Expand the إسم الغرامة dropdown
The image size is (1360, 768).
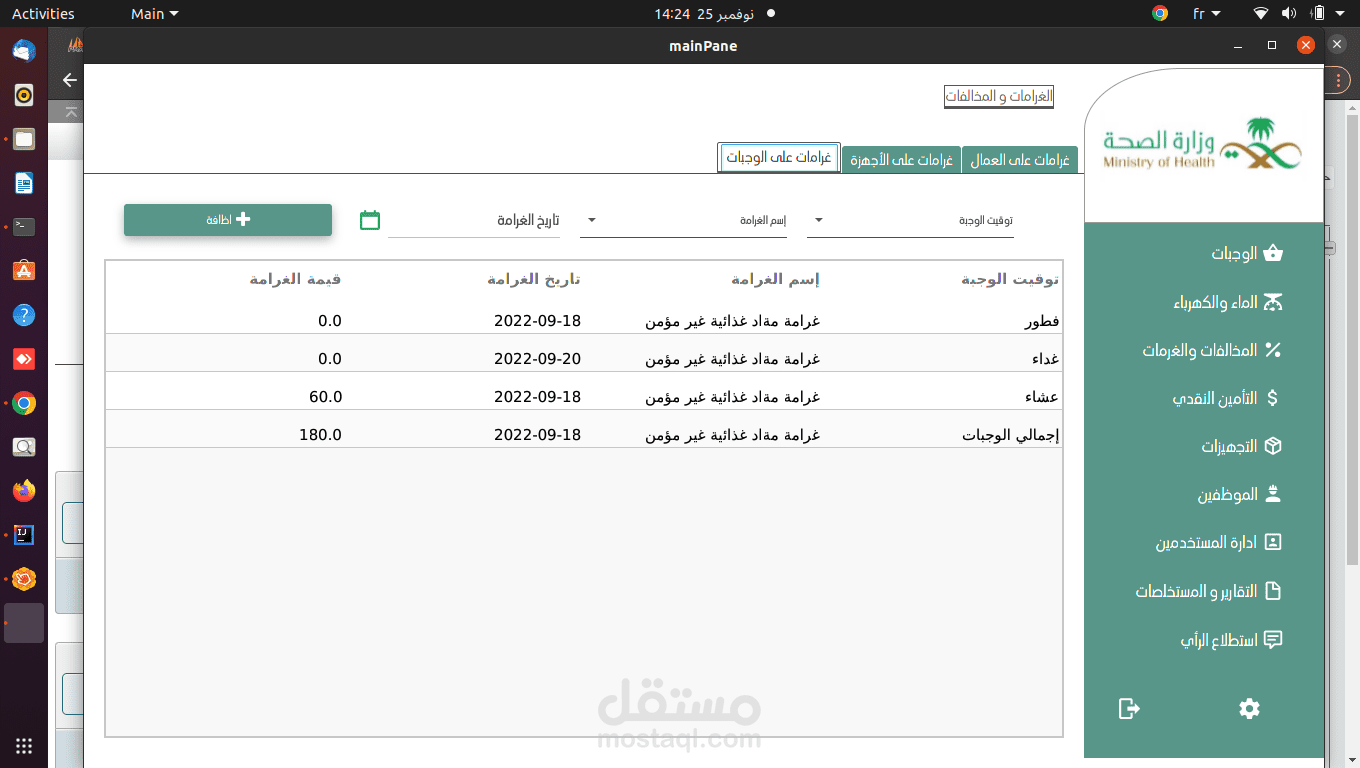[591, 220]
